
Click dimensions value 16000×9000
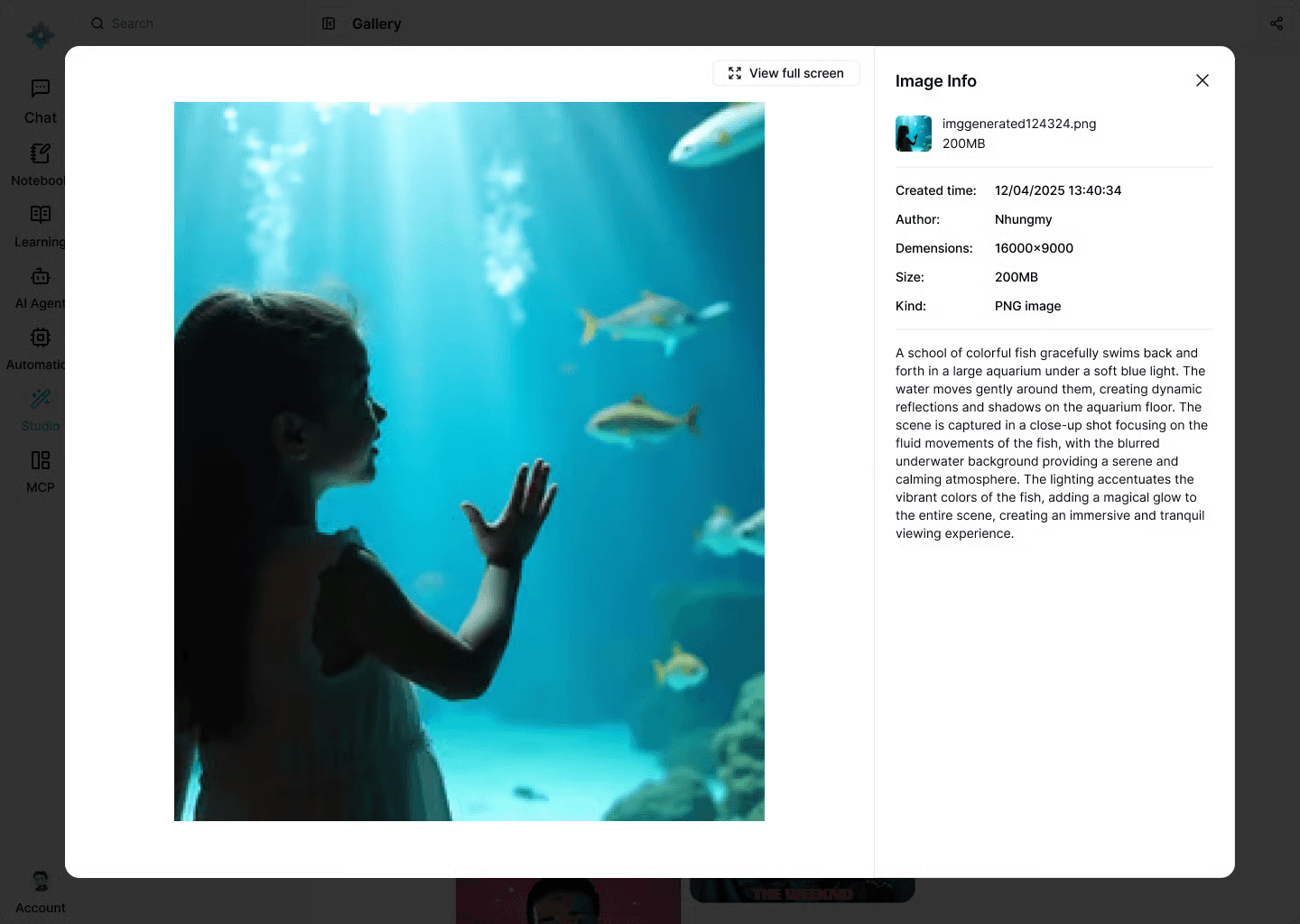pyautogui.click(x=1034, y=248)
